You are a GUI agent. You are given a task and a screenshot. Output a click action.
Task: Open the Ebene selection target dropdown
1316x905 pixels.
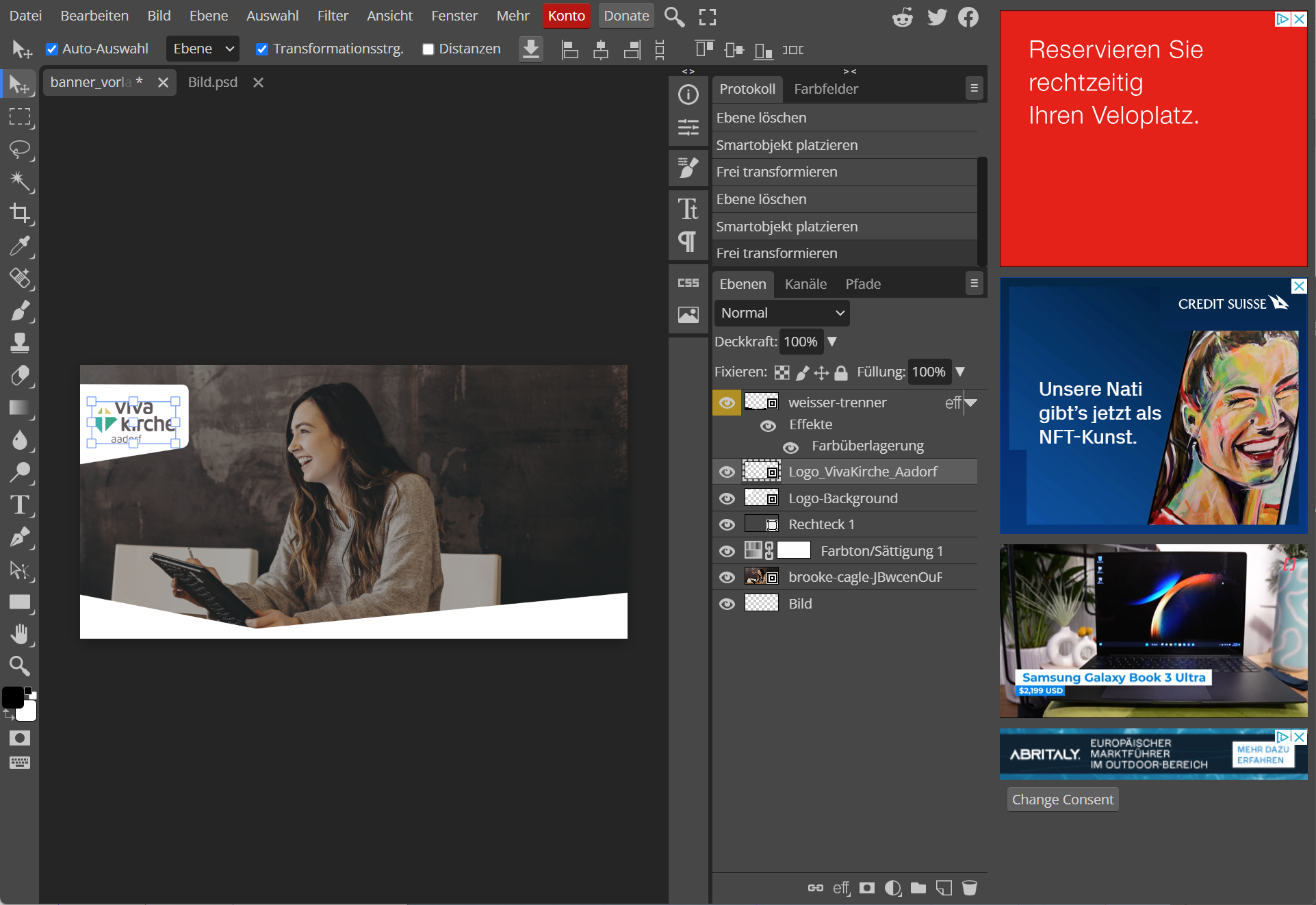click(x=203, y=49)
